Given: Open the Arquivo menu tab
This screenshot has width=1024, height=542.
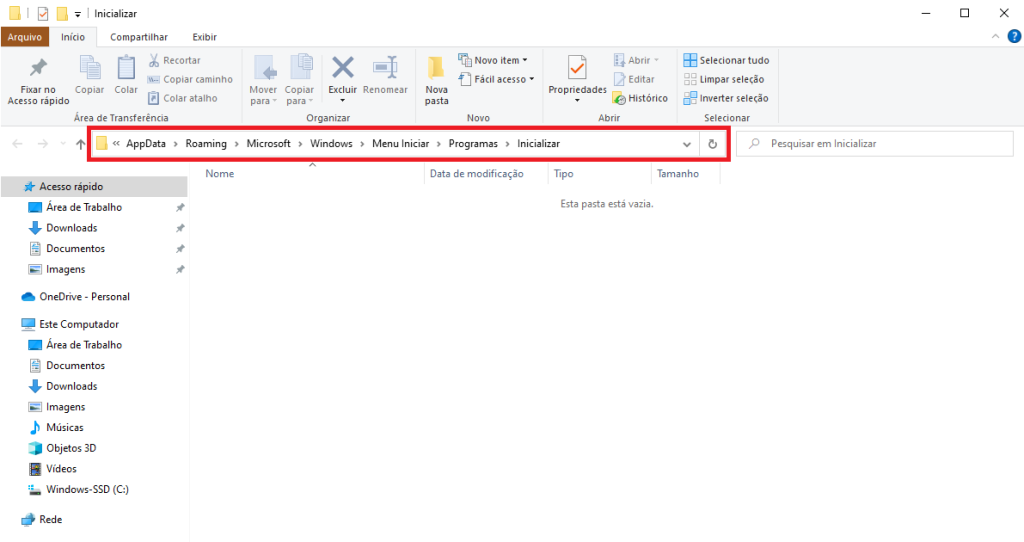Looking at the screenshot, I should click(x=25, y=37).
